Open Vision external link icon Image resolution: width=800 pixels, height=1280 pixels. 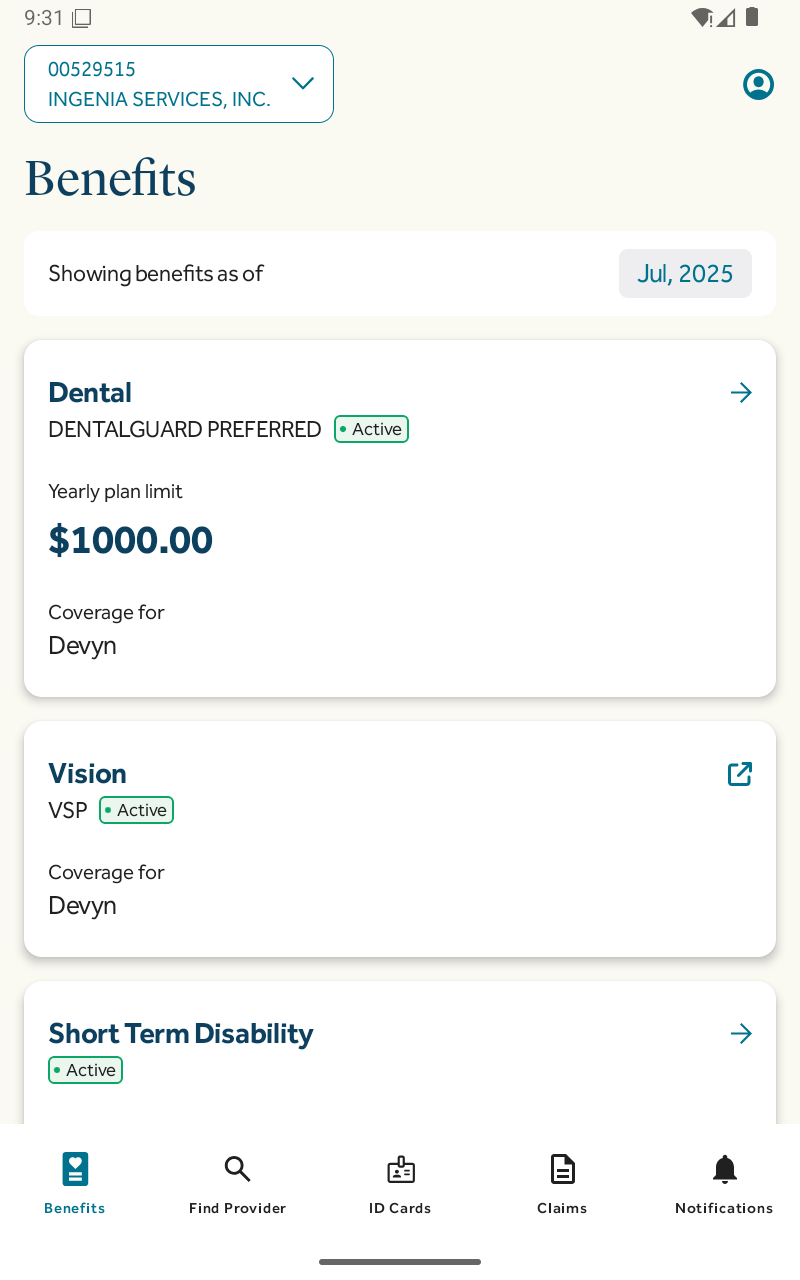coord(740,774)
